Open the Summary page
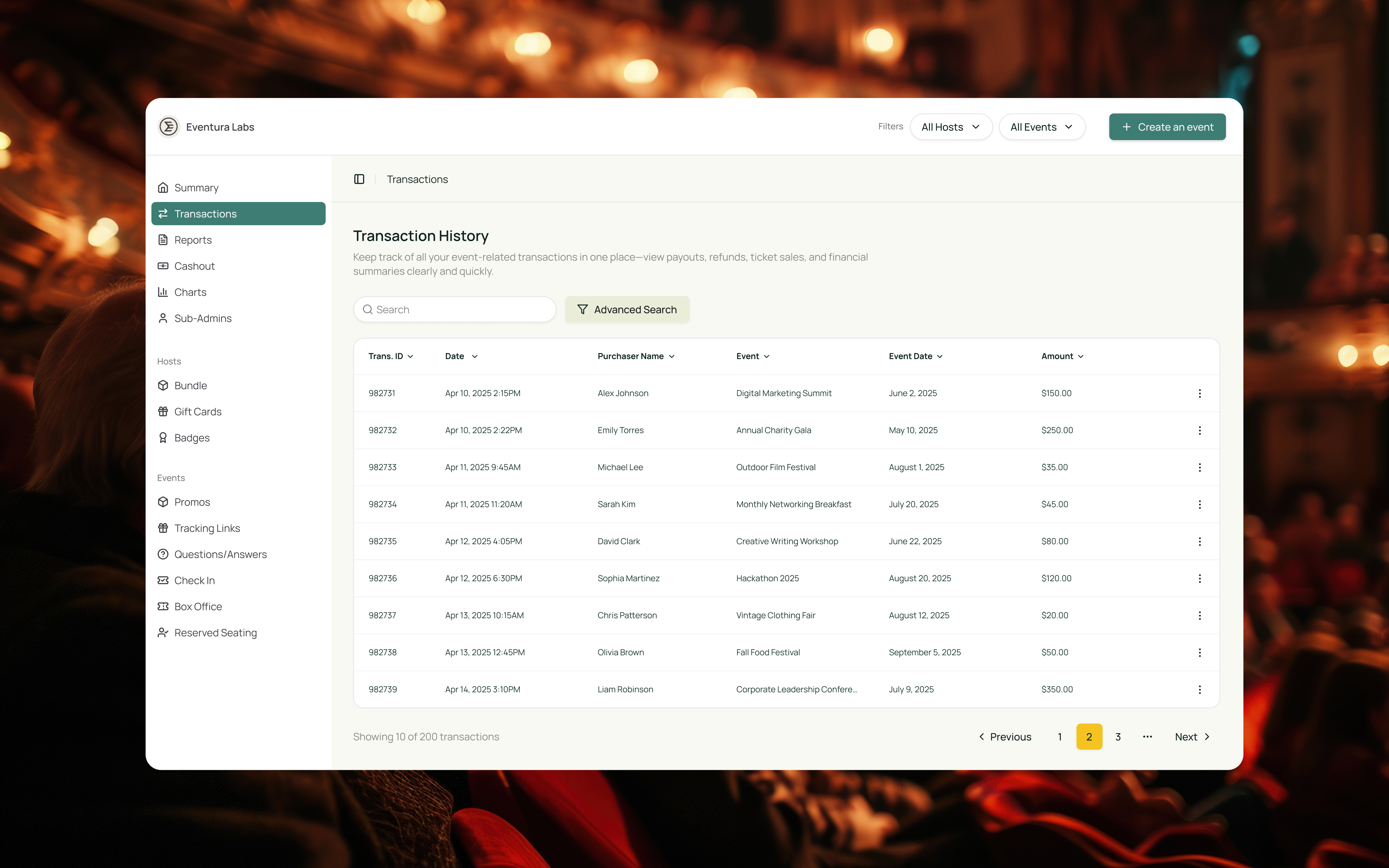1389x868 pixels. tap(238, 188)
